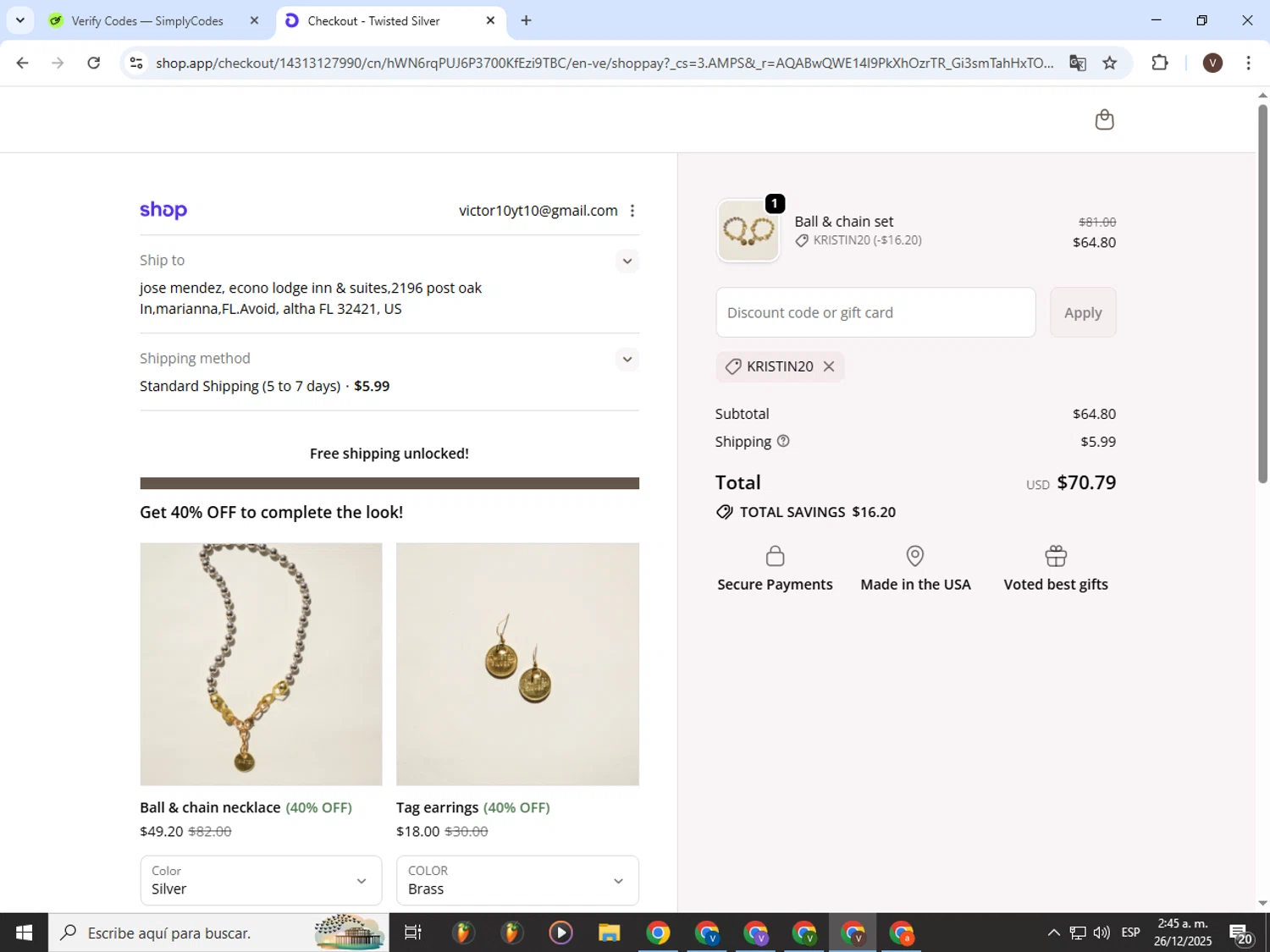Click the Tag earrings title
This screenshot has width=1270, height=952.
(437, 807)
